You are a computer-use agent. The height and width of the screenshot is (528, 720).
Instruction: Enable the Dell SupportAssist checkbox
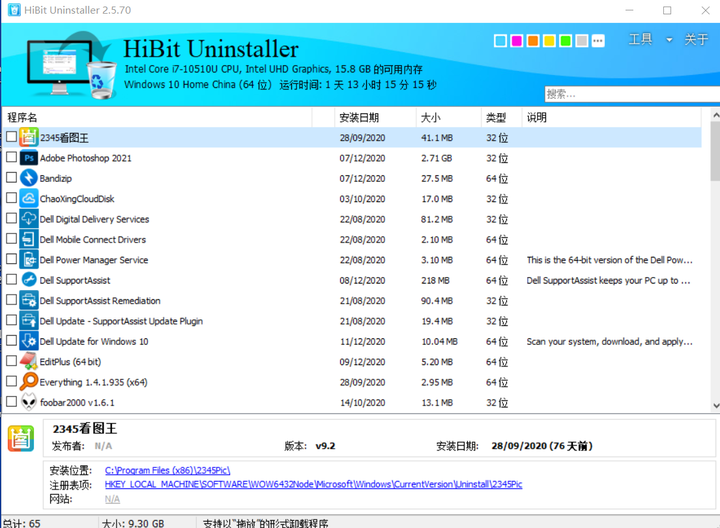click(x=11, y=279)
